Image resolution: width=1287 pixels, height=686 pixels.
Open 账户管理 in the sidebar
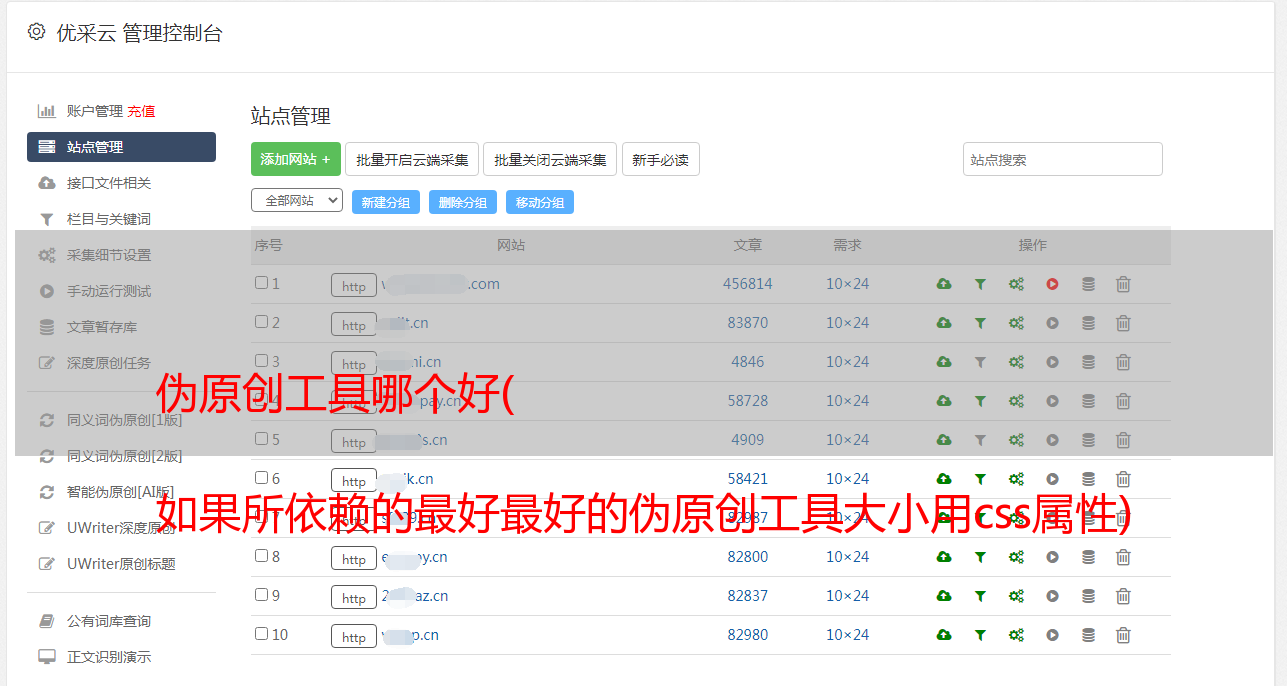(94, 111)
